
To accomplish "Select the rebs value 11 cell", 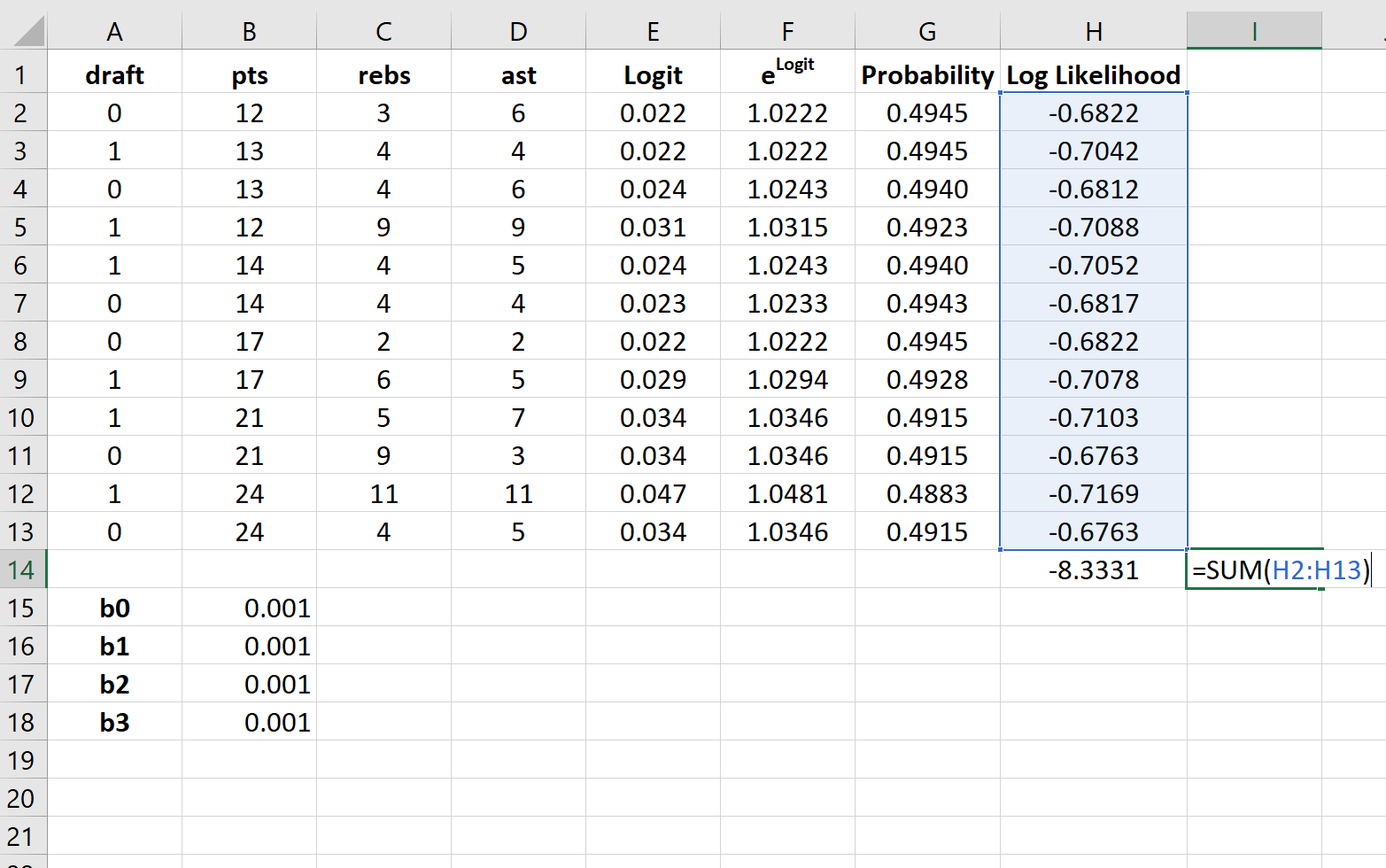I will (383, 494).
